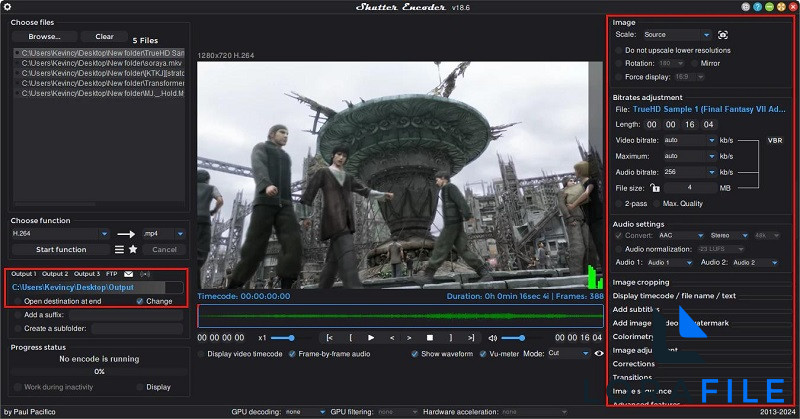
Task: Expand the Image cropping section
Action: pyautogui.click(x=641, y=282)
